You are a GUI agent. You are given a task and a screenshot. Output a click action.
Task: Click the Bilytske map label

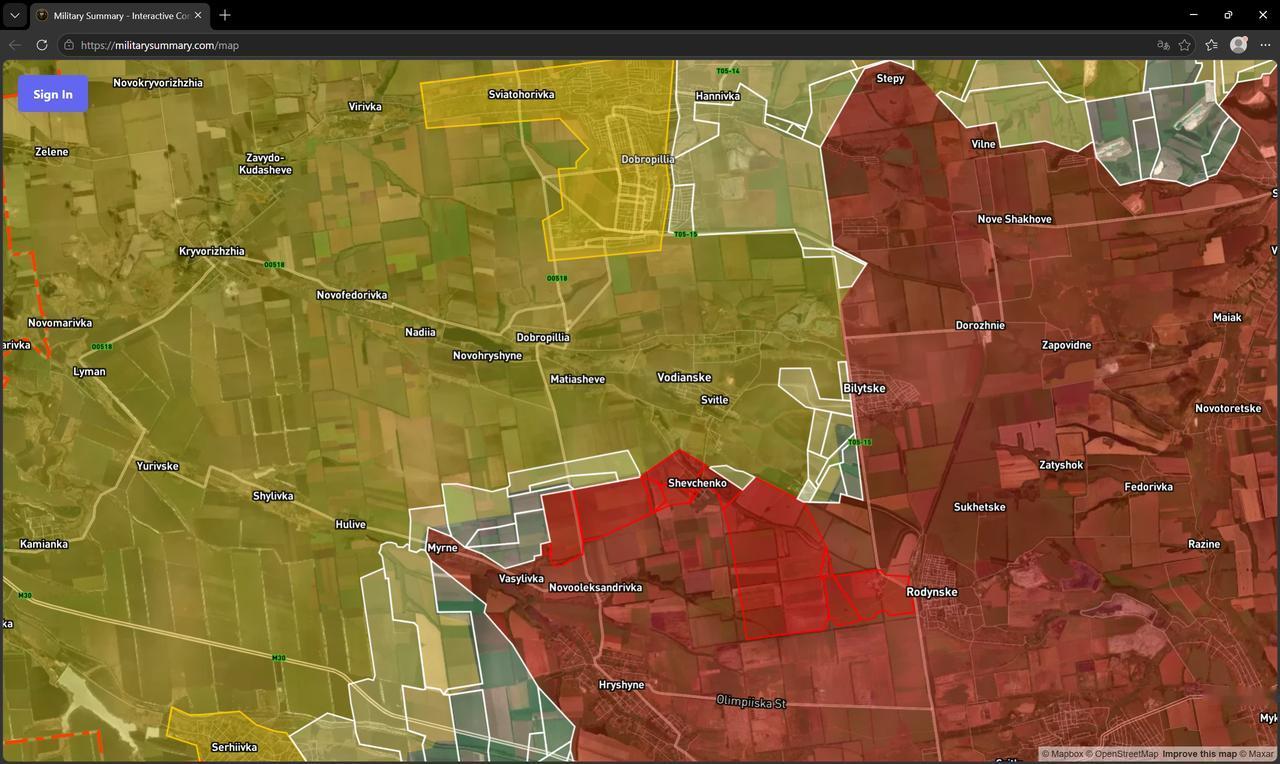pyautogui.click(x=864, y=388)
